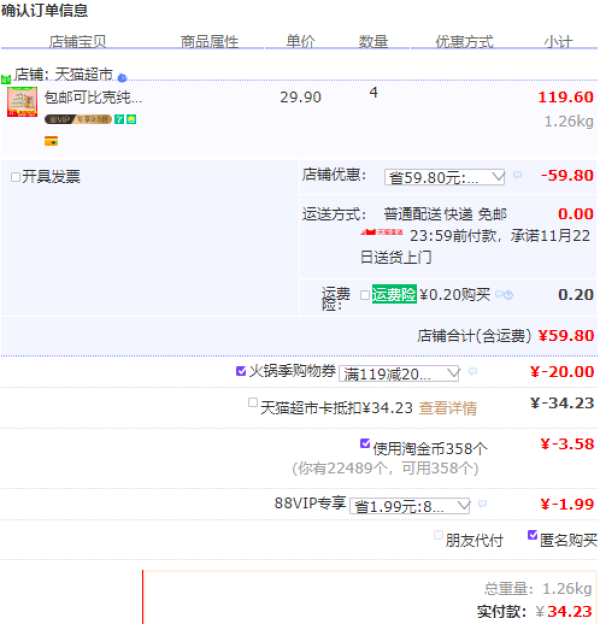Click the green shield guarantee icon

[x=131, y=119]
